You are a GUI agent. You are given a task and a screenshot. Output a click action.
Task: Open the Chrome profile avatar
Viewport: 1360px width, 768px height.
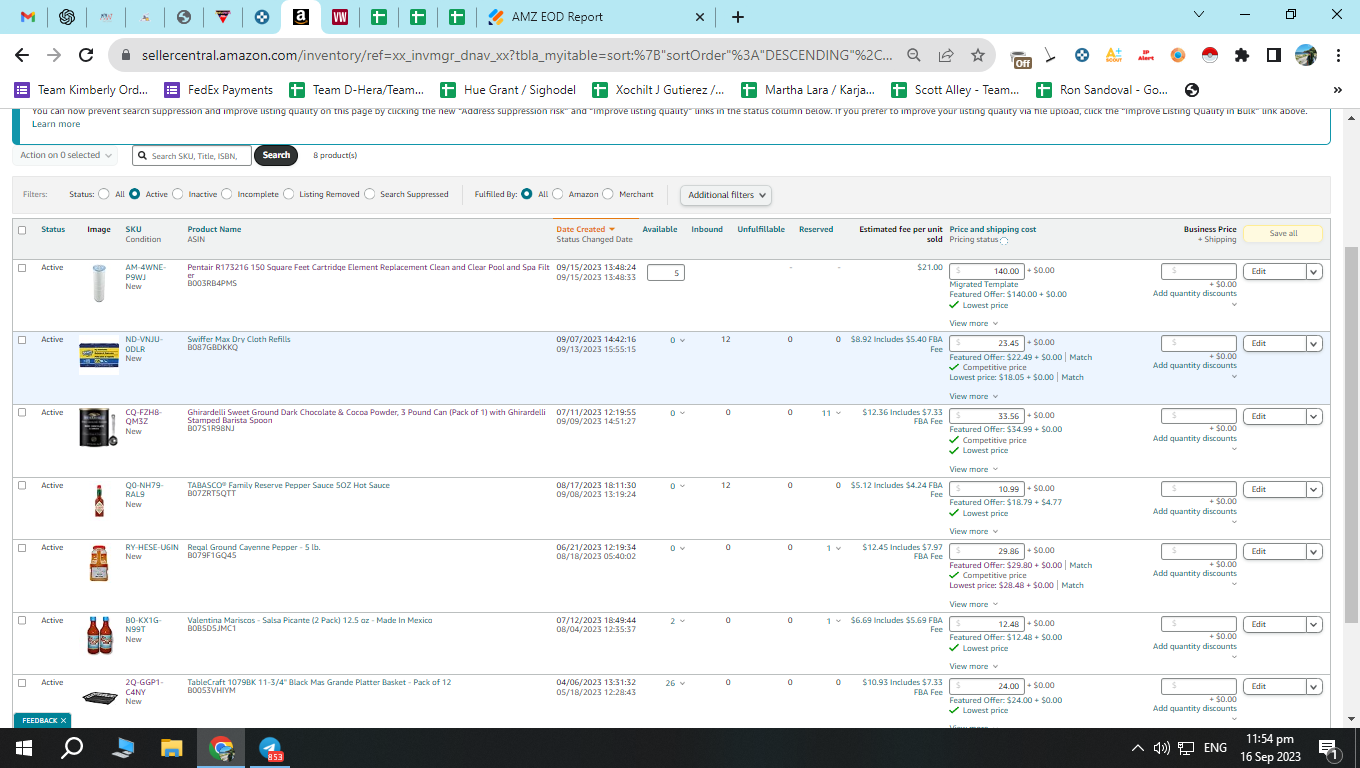click(x=1306, y=55)
